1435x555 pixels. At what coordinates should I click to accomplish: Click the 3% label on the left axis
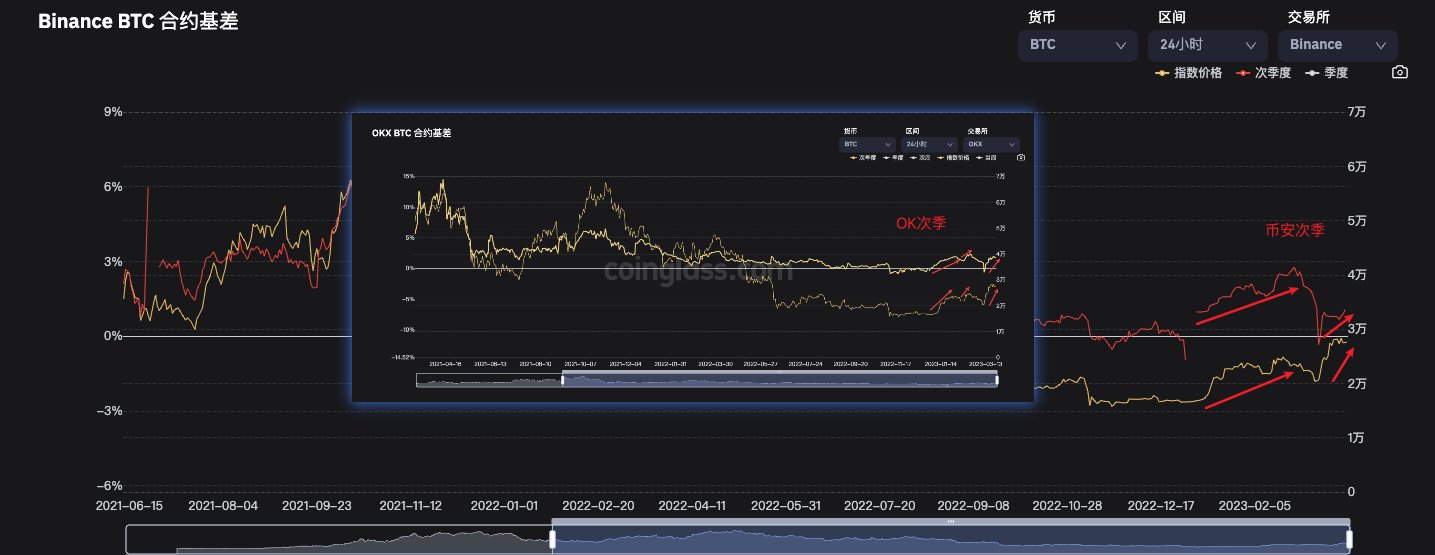point(112,261)
